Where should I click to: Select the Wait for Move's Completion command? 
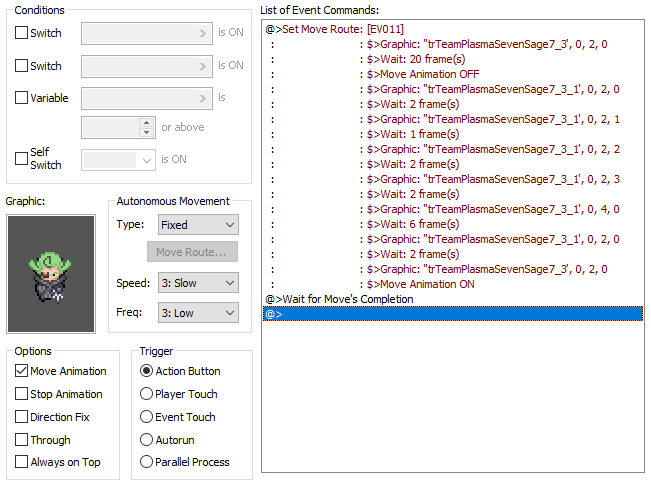click(339, 299)
